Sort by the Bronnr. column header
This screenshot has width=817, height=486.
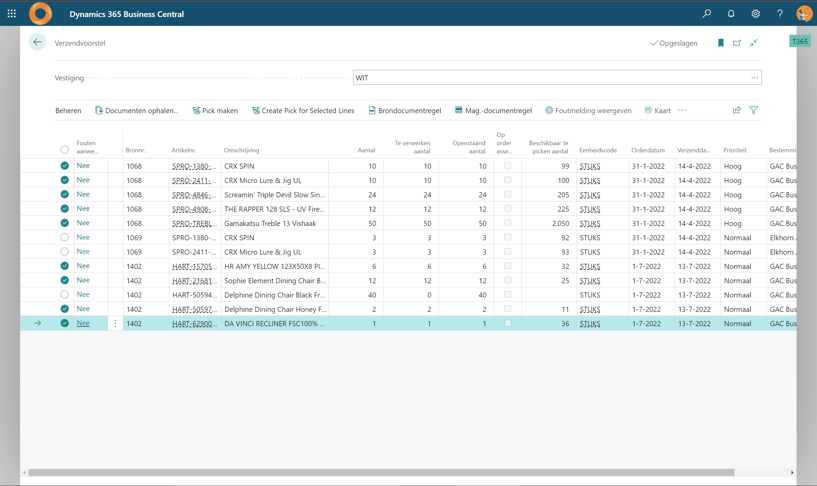tap(135, 150)
